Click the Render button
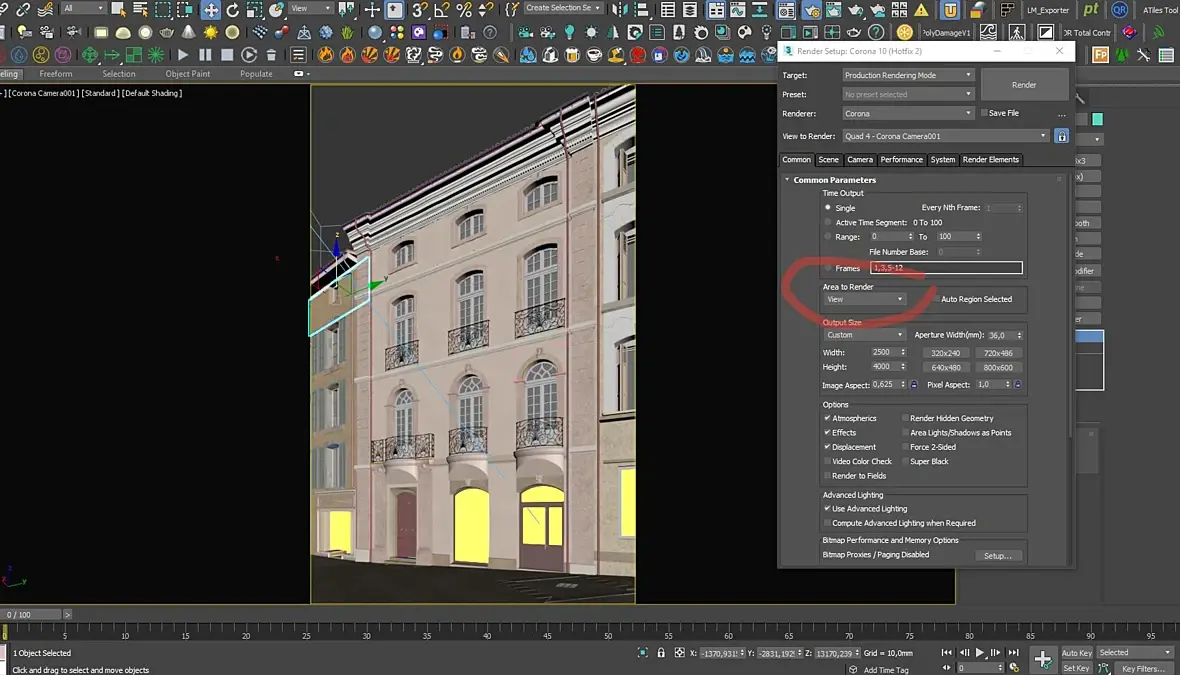 coord(1024,85)
